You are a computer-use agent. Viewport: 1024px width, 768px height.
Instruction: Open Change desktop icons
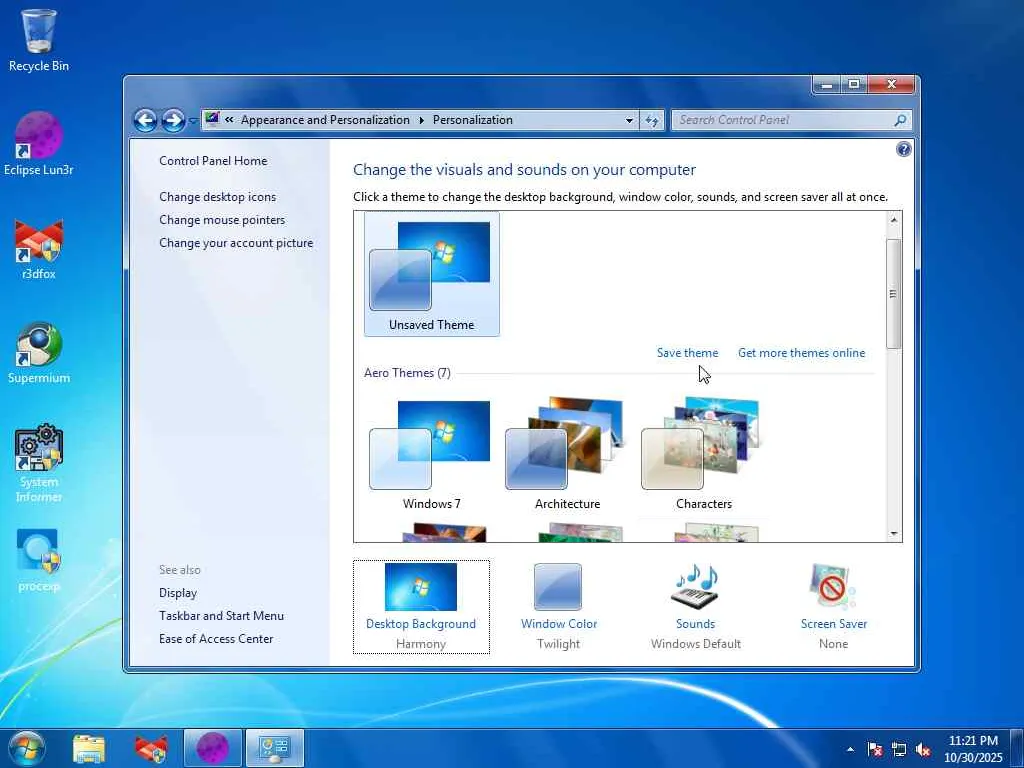(x=217, y=197)
